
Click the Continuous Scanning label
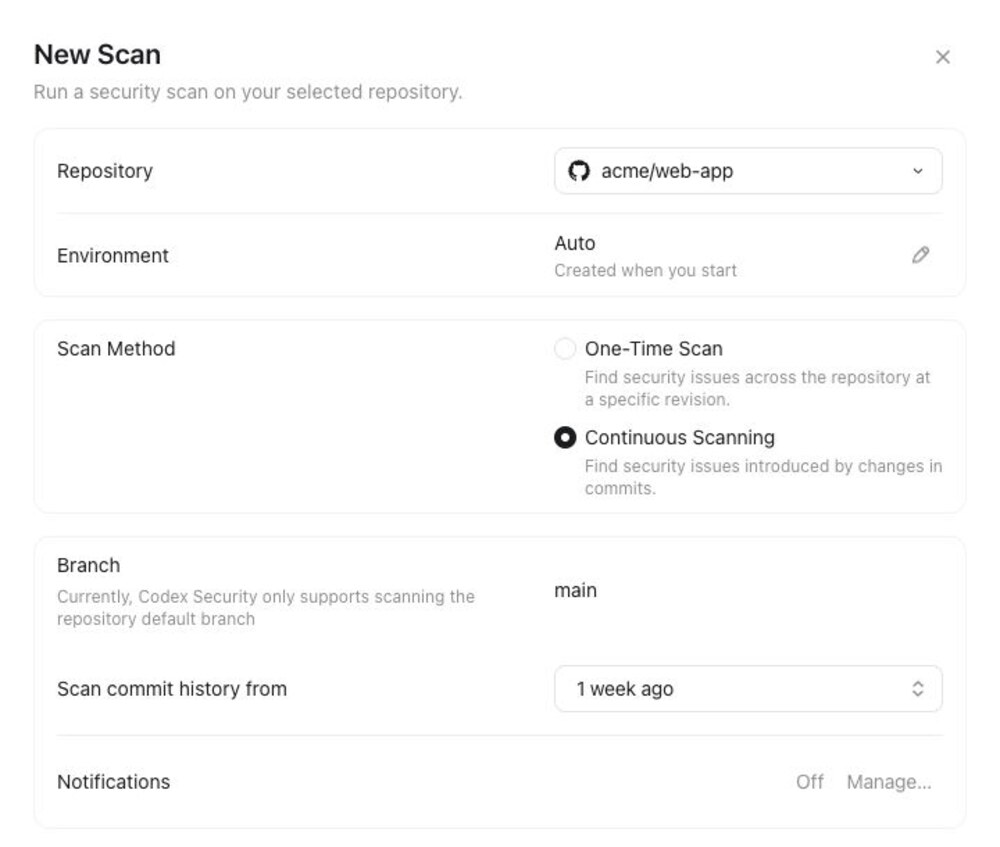click(x=680, y=438)
